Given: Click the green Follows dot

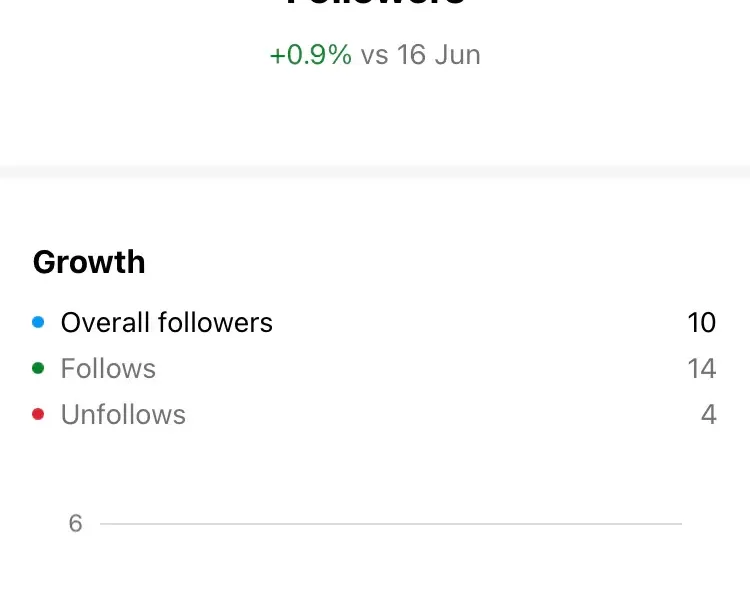Looking at the screenshot, I should (x=38, y=368).
